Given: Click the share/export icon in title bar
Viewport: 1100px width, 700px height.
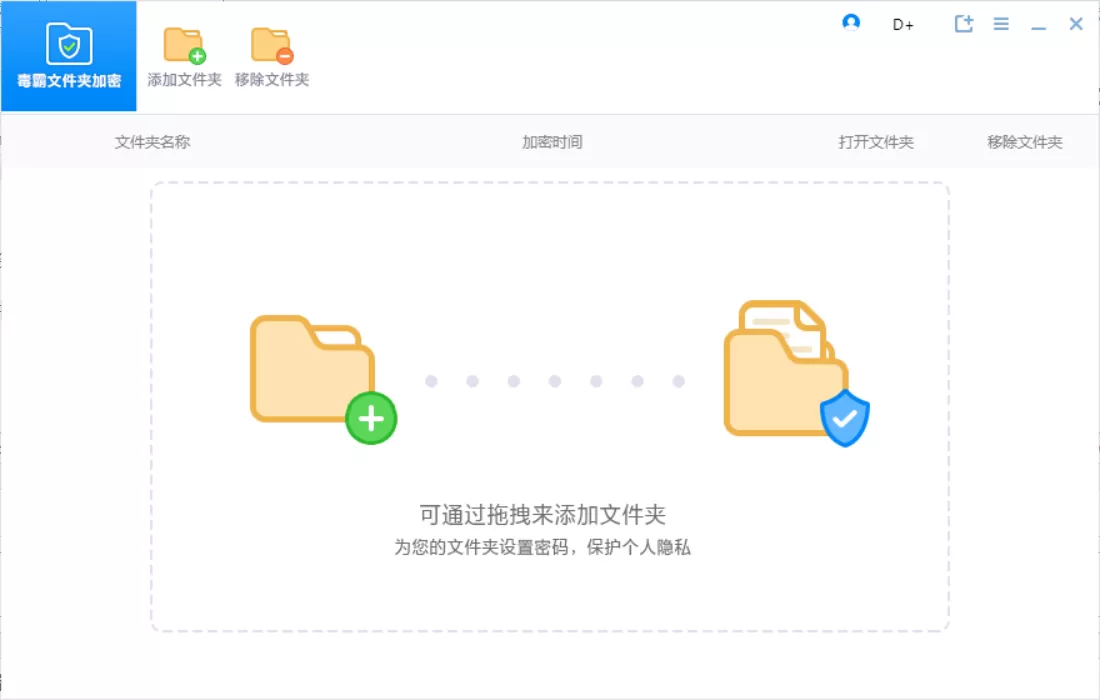Looking at the screenshot, I should [x=965, y=24].
